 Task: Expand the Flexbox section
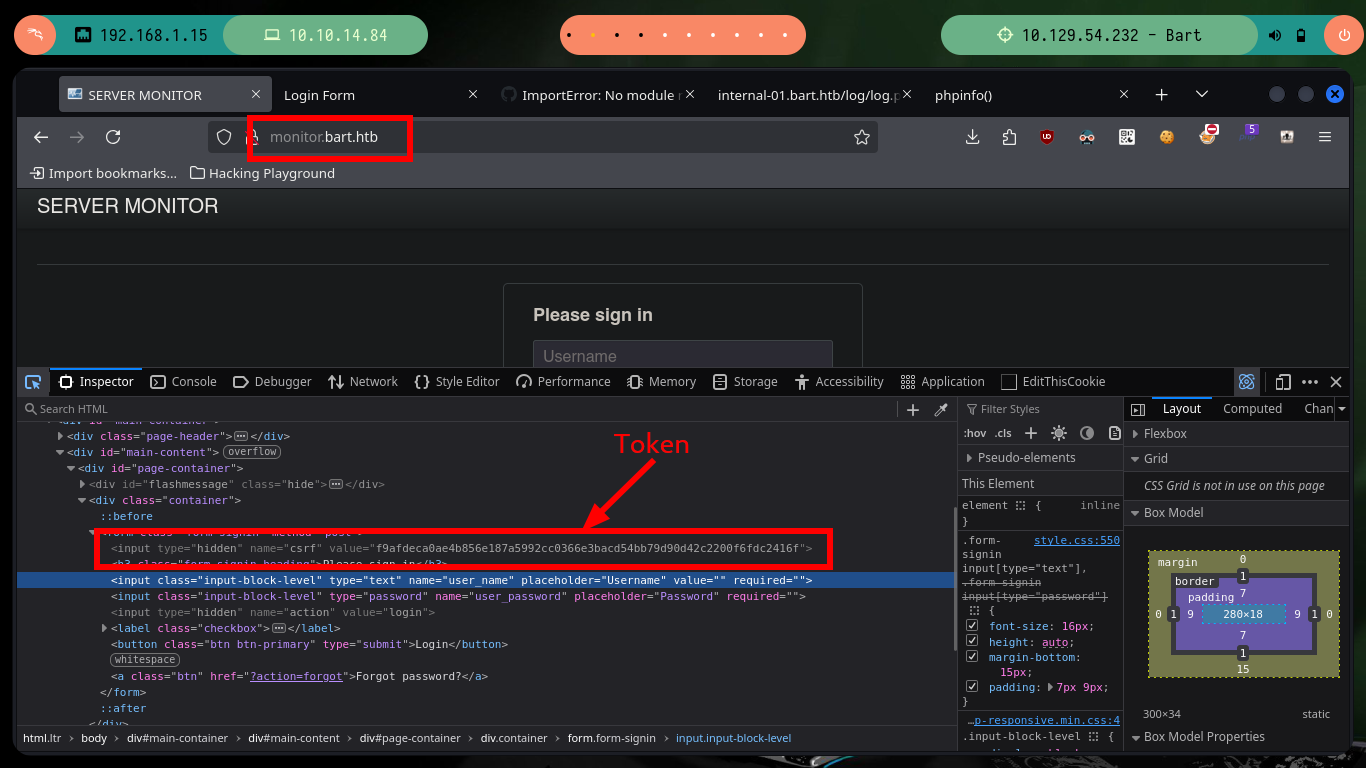[1134, 434]
